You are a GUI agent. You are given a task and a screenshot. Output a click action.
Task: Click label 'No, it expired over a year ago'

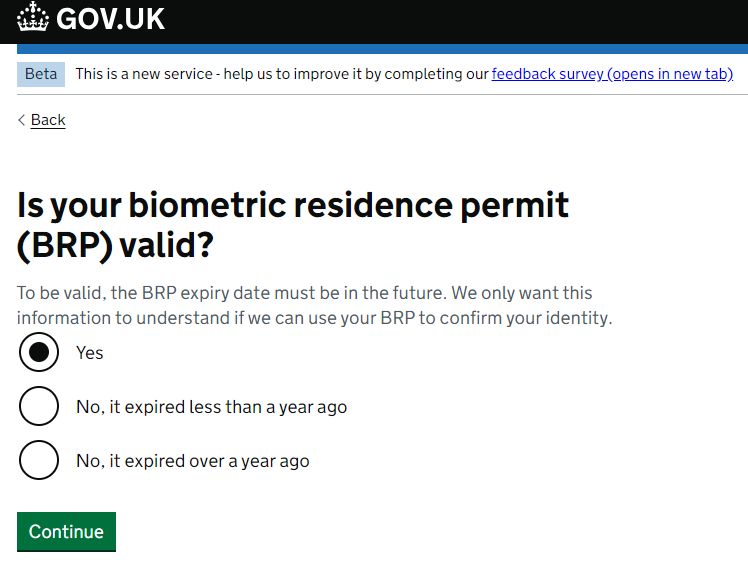[x=193, y=461]
